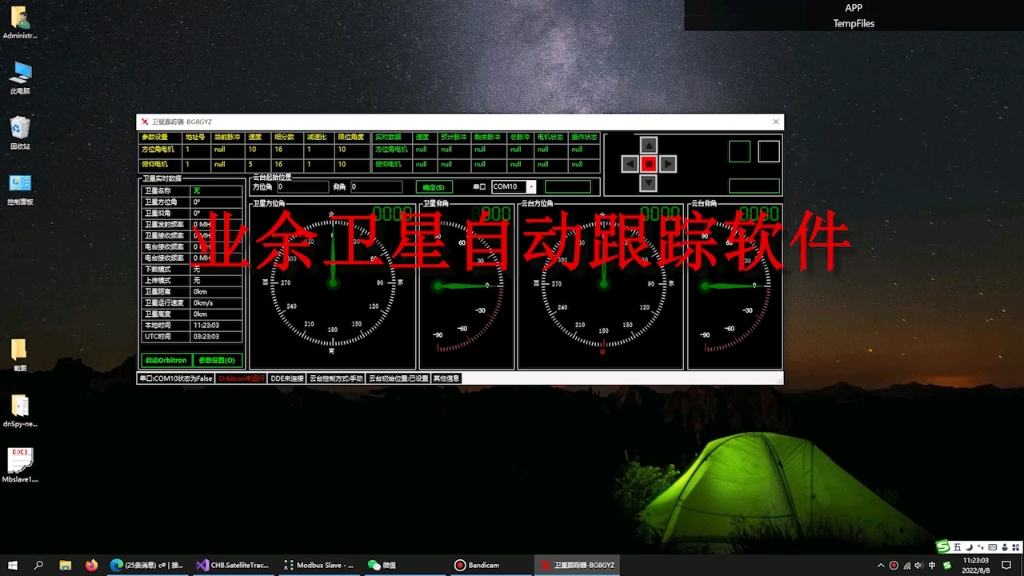Click the left arrow rotator control
The width and height of the screenshot is (1024, 576).
(x=630, y=164)
